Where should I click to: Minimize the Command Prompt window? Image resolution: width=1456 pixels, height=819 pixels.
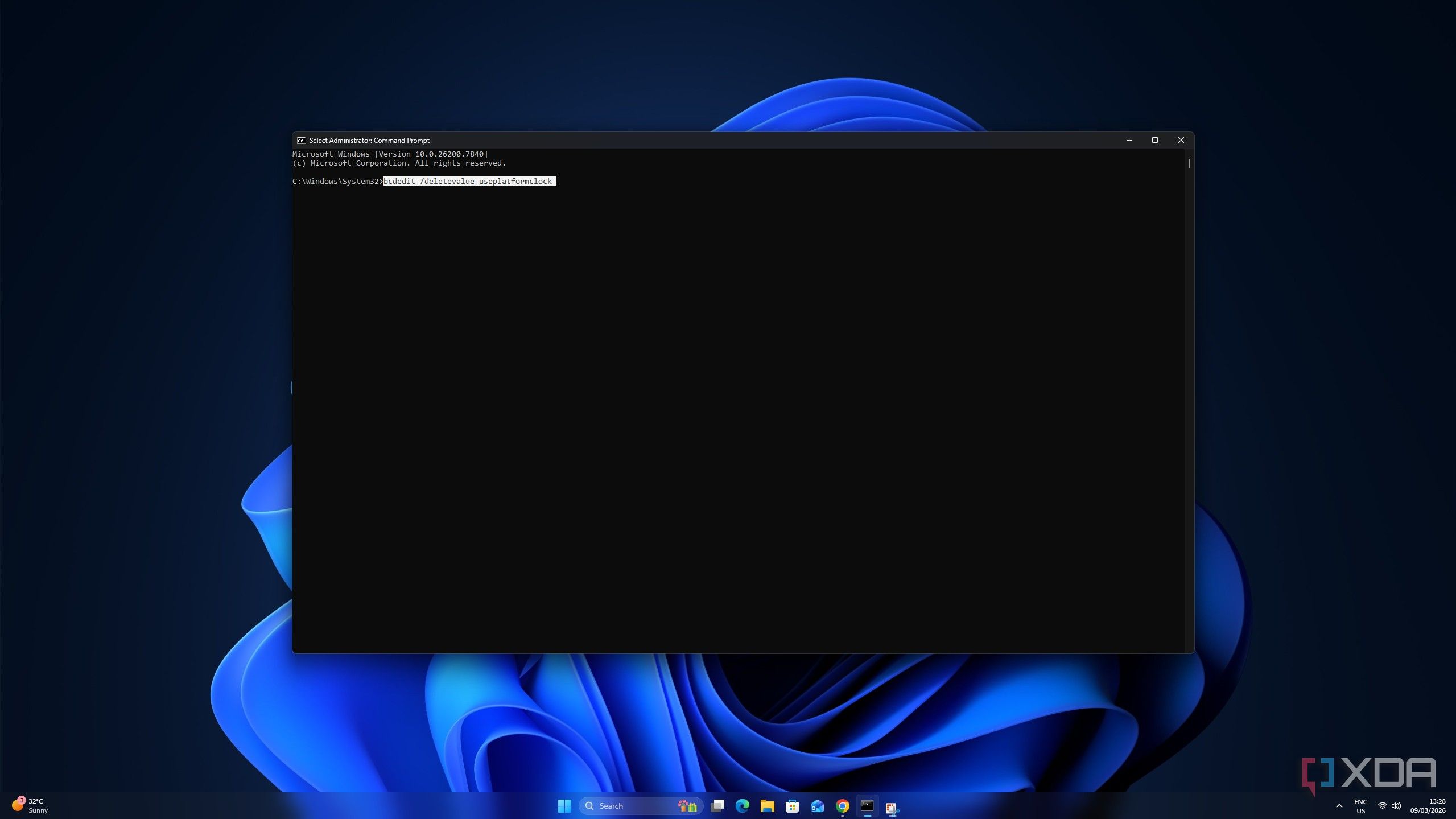(1129, 140)
